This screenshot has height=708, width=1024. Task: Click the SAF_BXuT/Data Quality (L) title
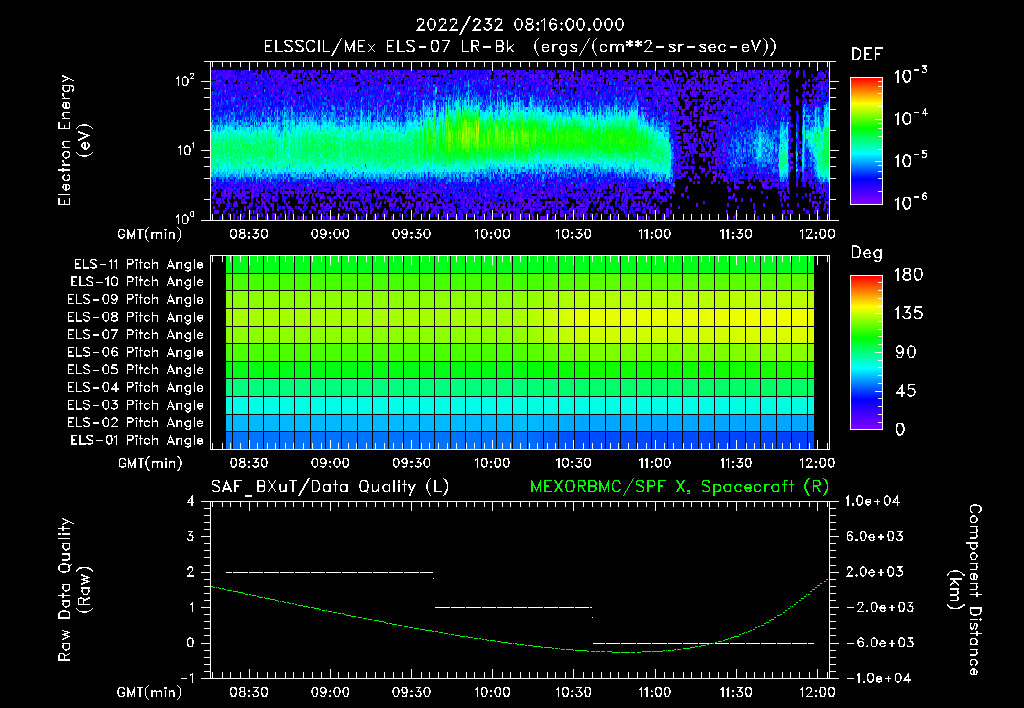(329, 487)
